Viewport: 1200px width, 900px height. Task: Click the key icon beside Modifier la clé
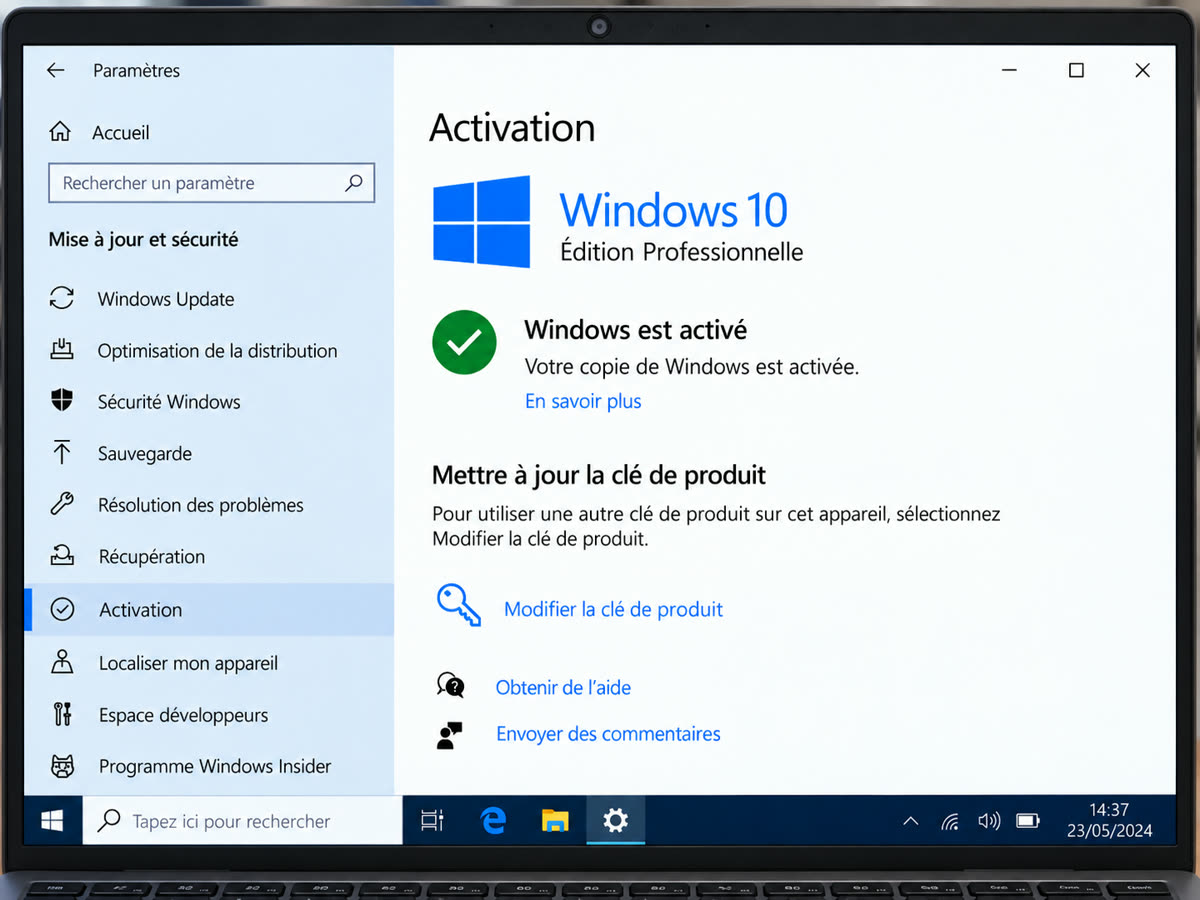(x=459, y=605)
